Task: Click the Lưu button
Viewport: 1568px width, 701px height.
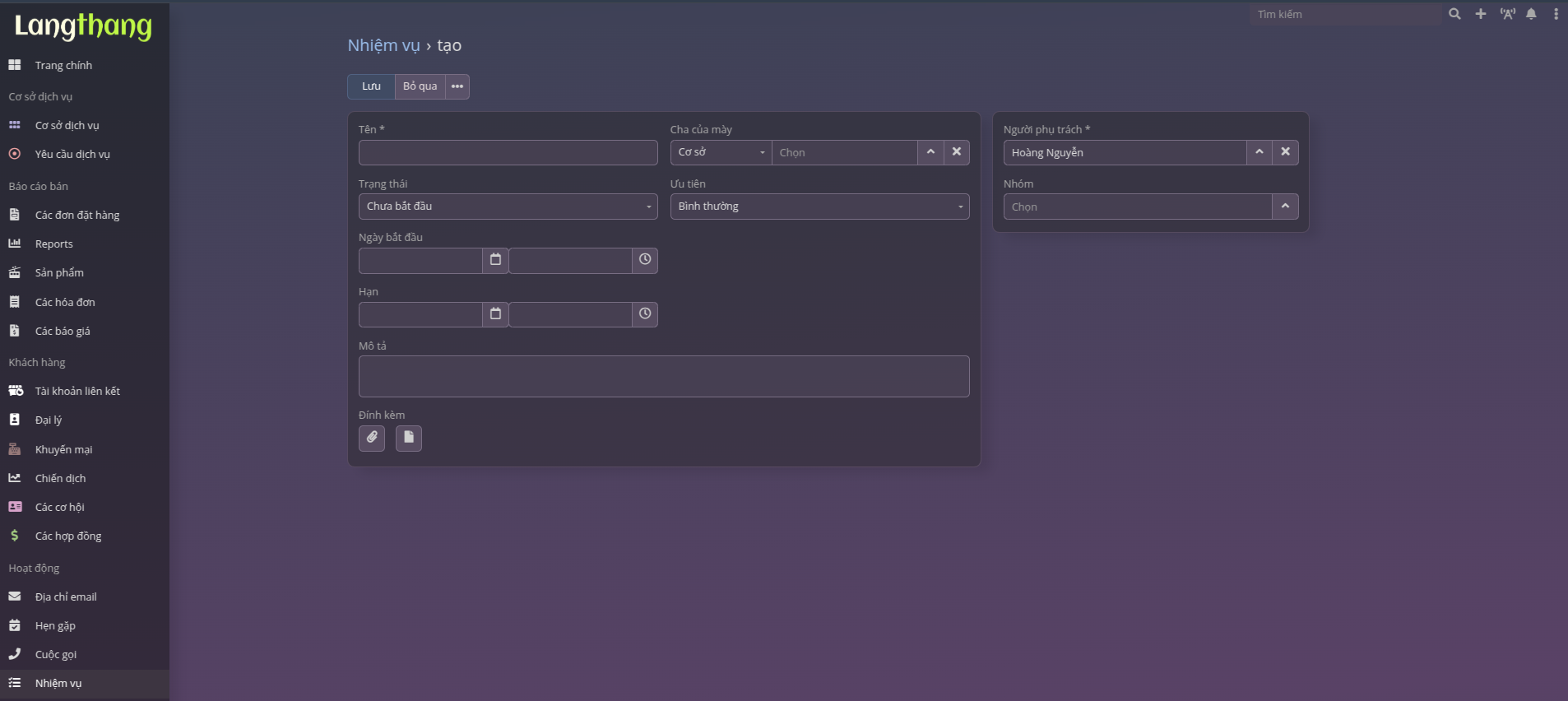Action: (371, 86)
